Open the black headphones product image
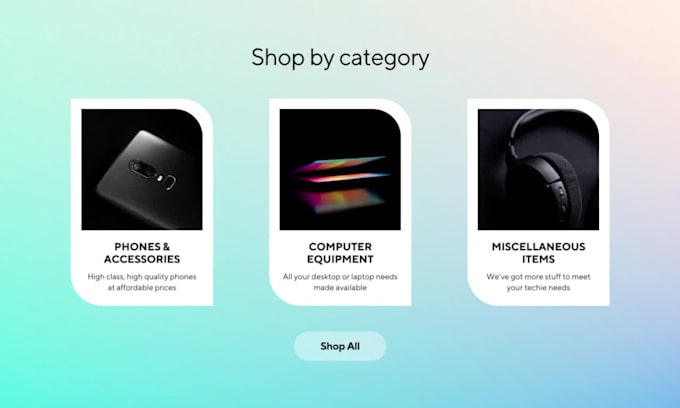This screenshot has width=680, height=408. click(x=538, y=170)
